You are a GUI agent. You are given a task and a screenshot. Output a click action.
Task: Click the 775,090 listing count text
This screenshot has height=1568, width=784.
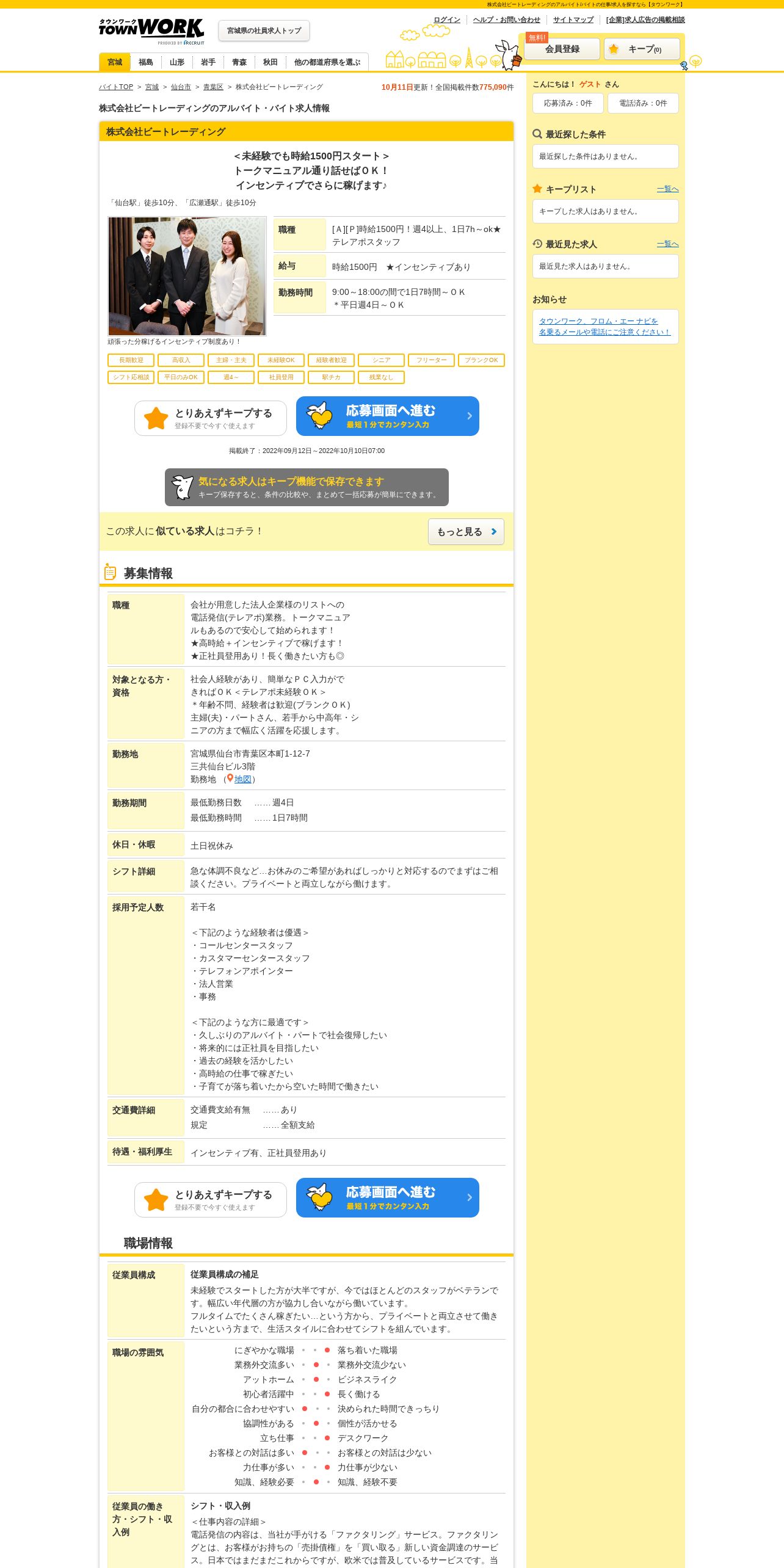click(492, 87)
